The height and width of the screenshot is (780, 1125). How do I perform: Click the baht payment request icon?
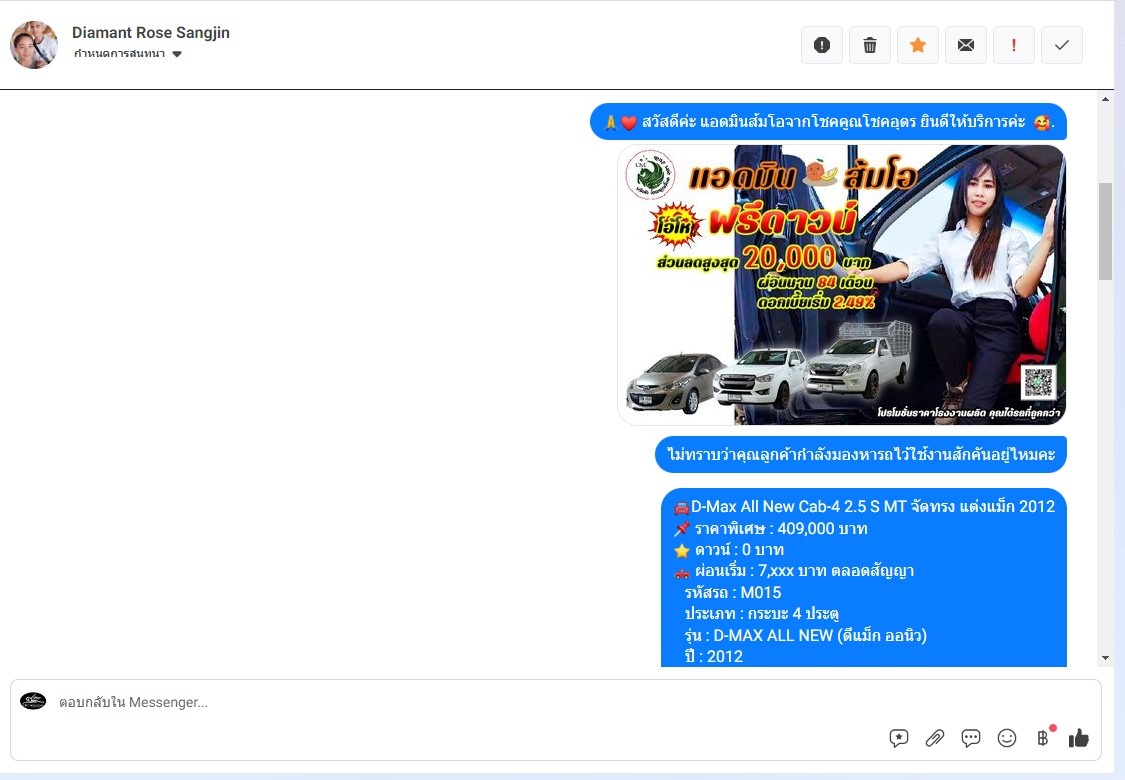pos(1043,738)
